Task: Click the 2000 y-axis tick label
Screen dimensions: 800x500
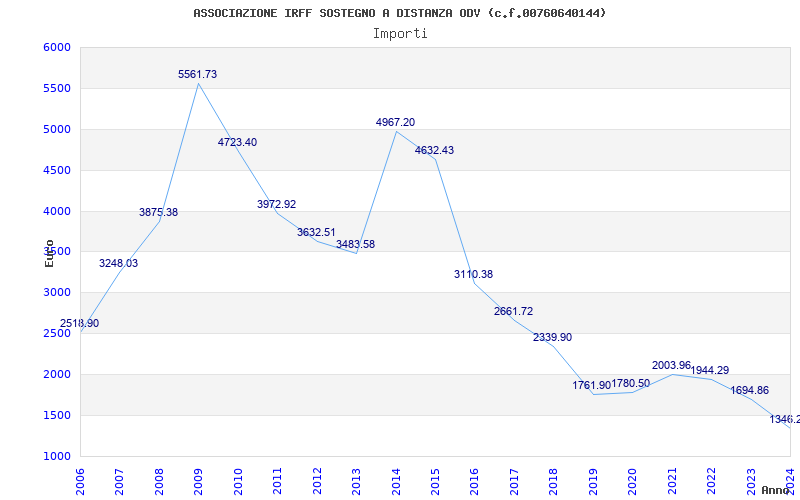Action: coord(57,374)
